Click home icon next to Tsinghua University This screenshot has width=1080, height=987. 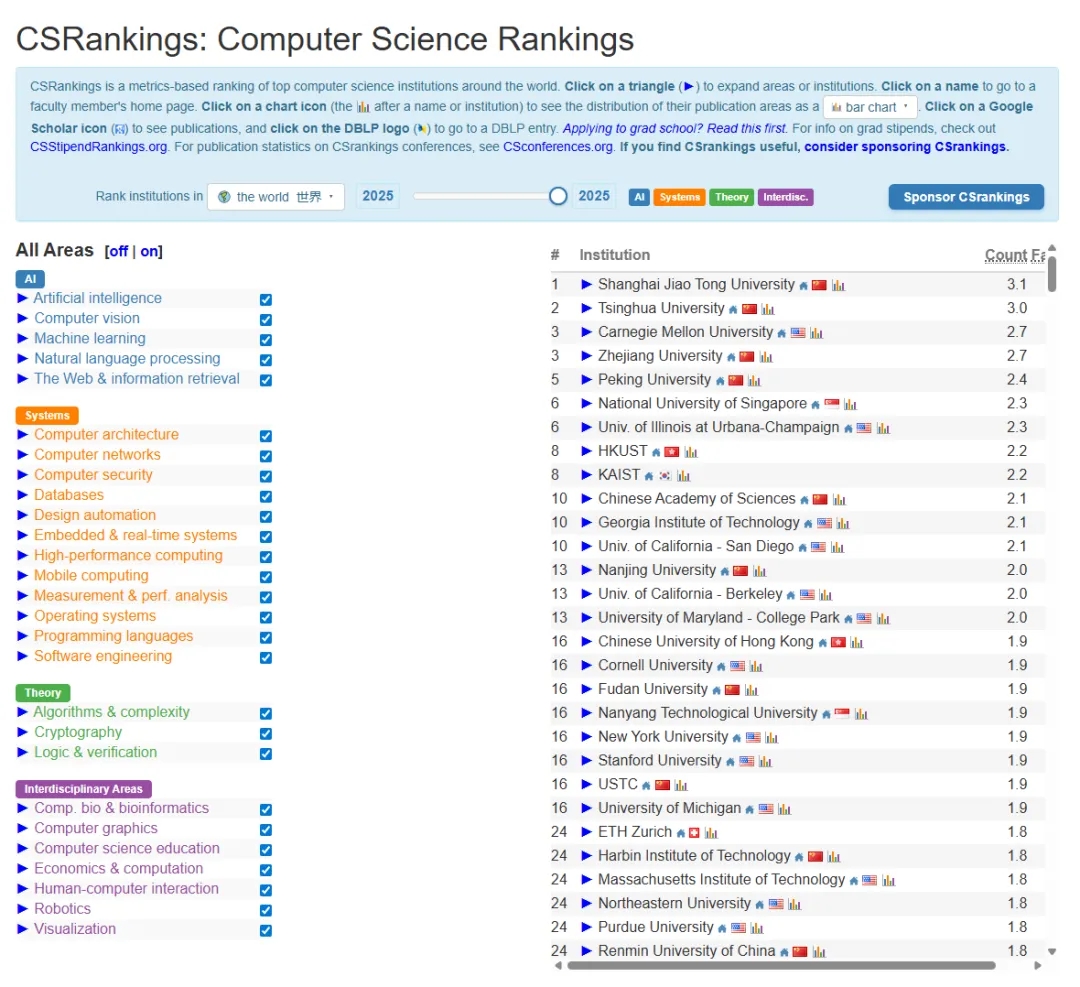733,309
